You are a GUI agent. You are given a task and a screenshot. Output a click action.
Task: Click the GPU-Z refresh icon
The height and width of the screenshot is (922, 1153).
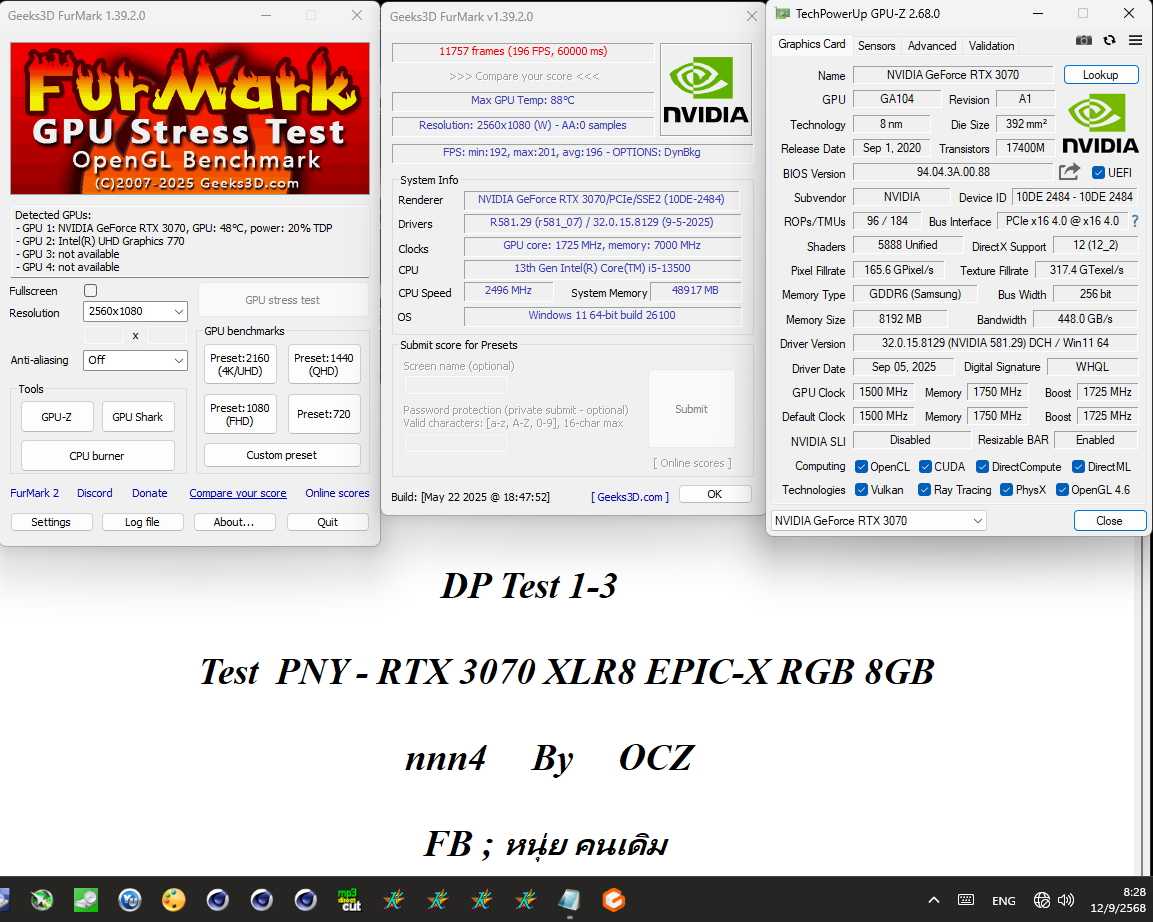[x=1109, y=40]
